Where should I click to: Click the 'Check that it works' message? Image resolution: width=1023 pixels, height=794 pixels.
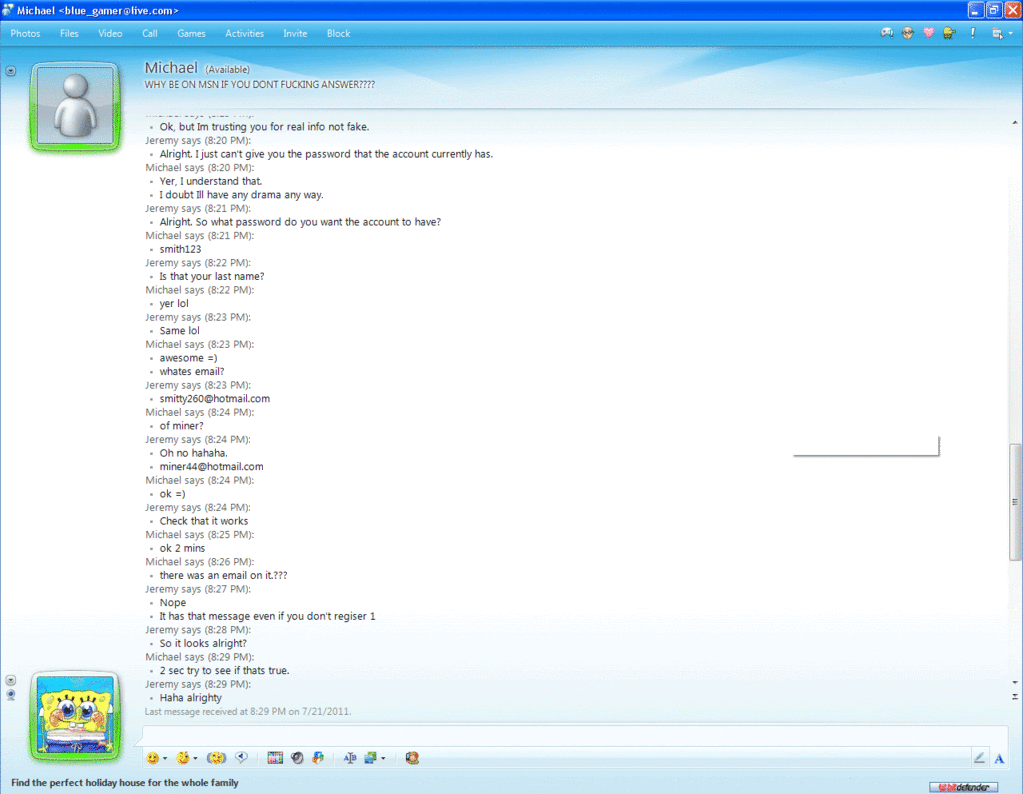[x=204, y=521]
